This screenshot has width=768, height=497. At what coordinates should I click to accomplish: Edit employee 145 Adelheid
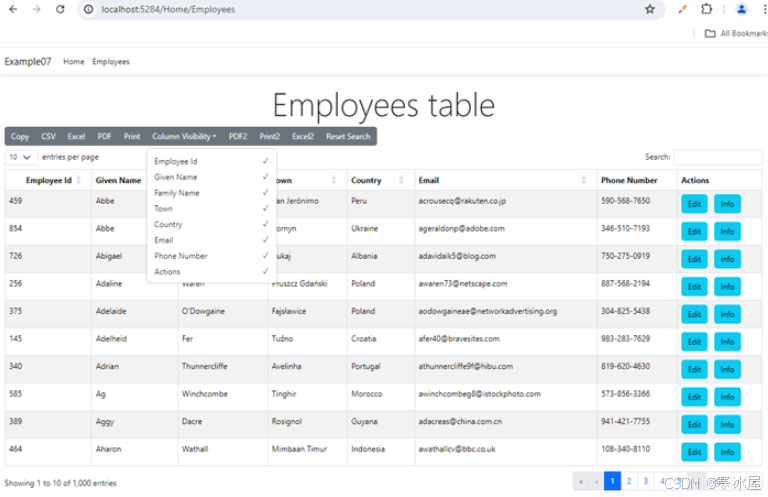click(694, 342)
